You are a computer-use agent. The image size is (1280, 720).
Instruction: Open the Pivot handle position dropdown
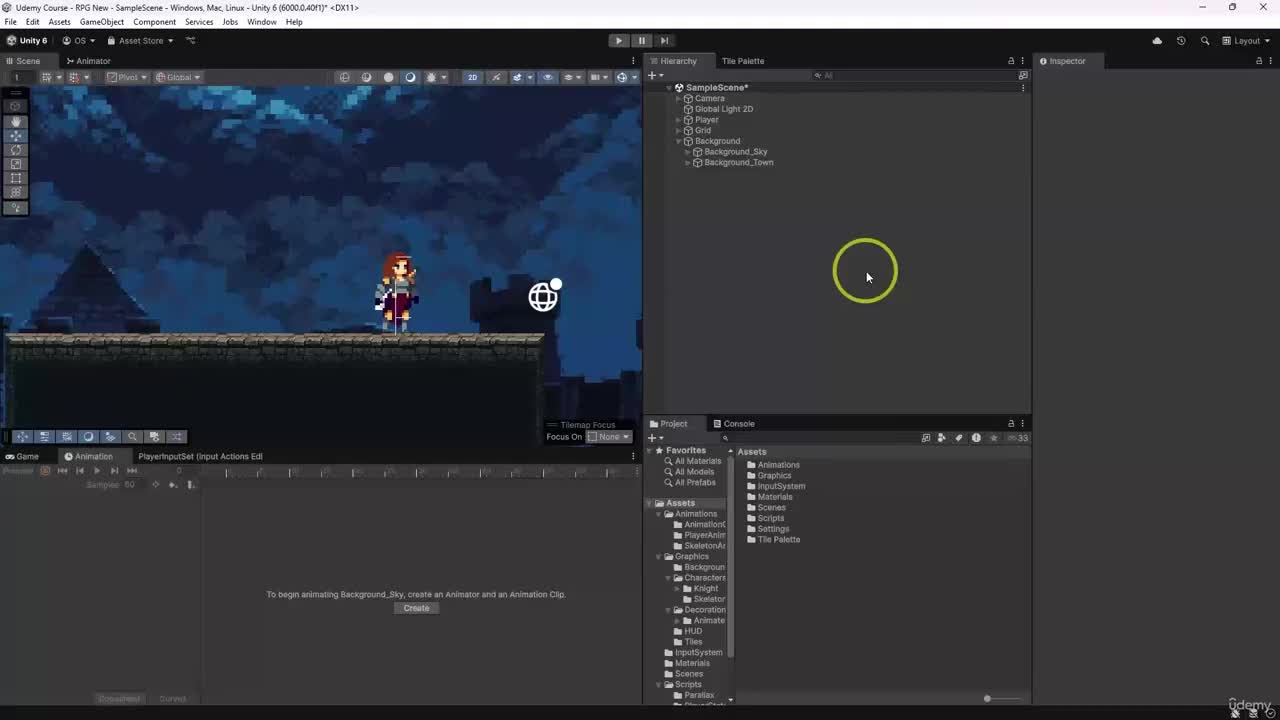click(128, 77)
